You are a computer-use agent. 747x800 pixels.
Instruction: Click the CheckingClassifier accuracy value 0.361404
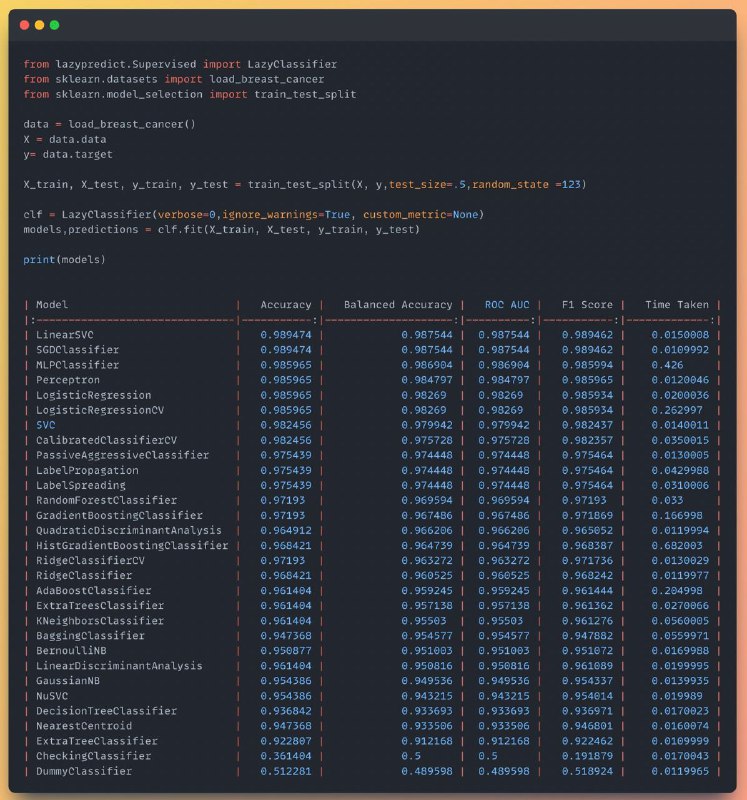pyautogui.click(x=286, y=756)
